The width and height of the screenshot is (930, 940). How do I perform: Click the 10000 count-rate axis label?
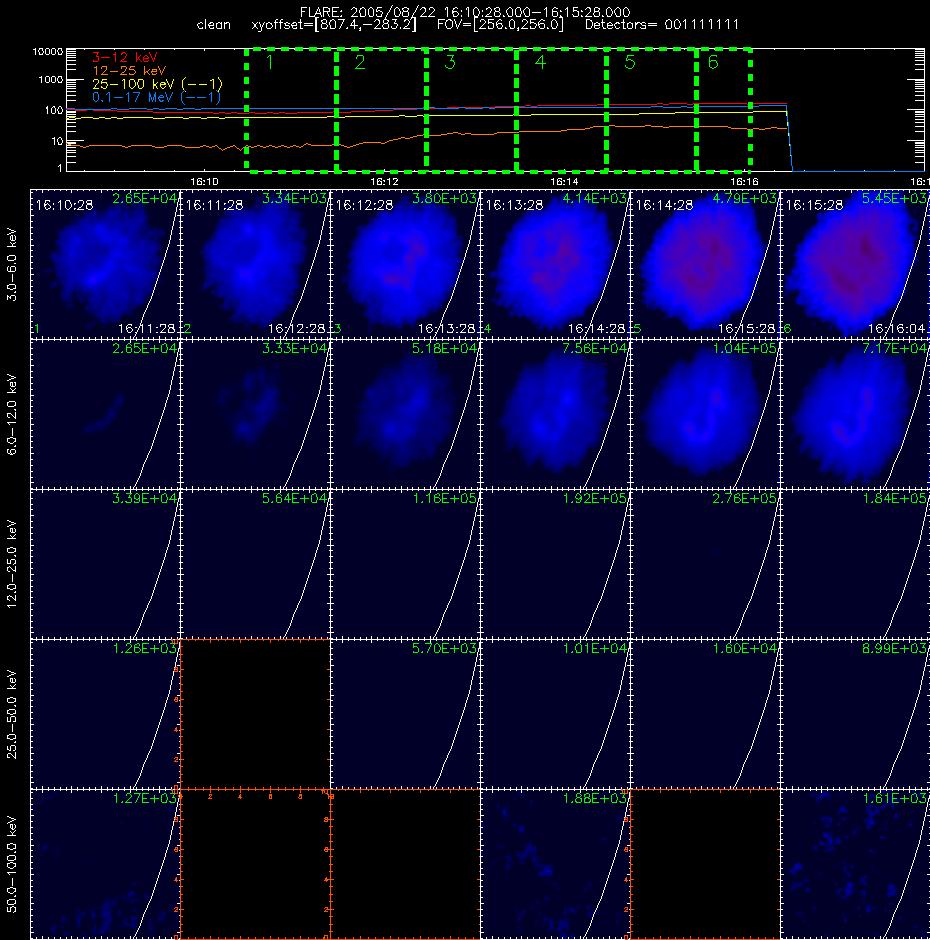pyautogui.click(x=47, y=52)
